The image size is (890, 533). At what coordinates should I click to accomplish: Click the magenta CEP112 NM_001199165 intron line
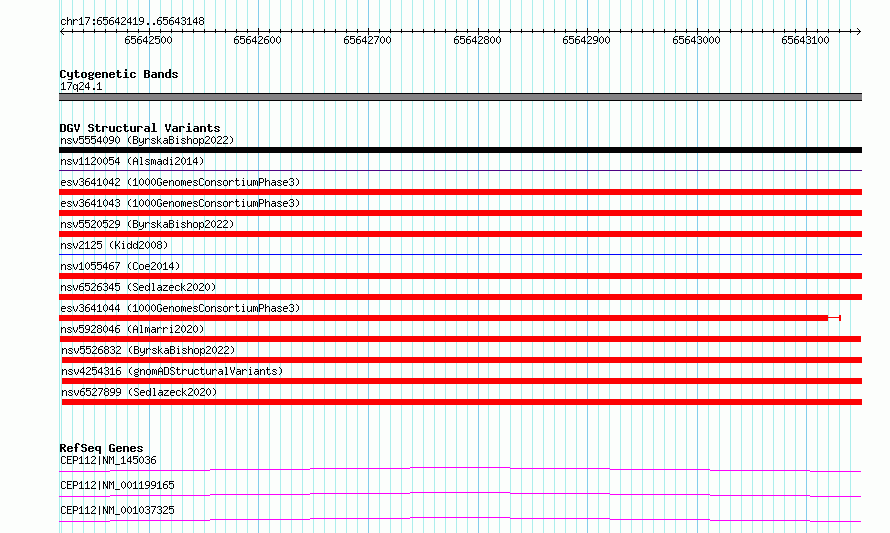(460, 494)
